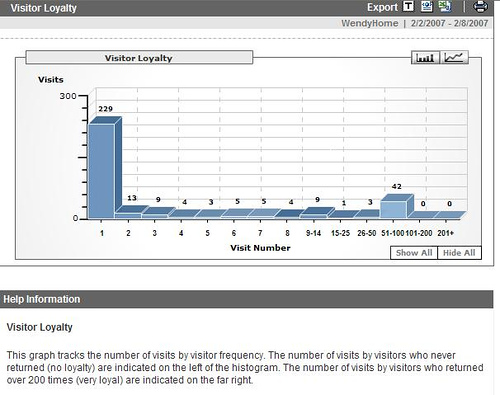Export the report as tab-separated text (T icon)
The image size is (500, 395).
click(408, 7)
